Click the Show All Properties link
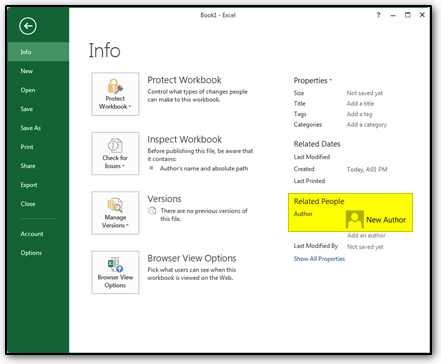 tap(319, 259)
